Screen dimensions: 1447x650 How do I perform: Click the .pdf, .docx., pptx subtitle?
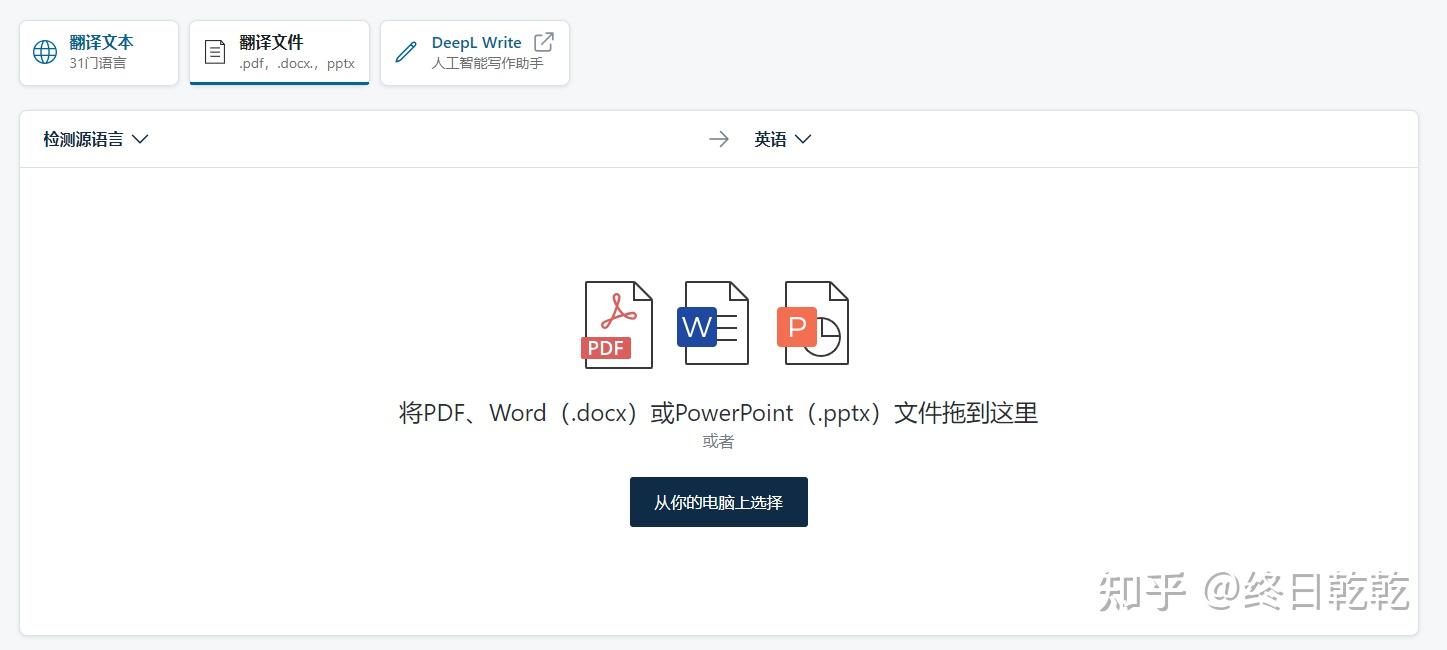[x=297, y=63]
